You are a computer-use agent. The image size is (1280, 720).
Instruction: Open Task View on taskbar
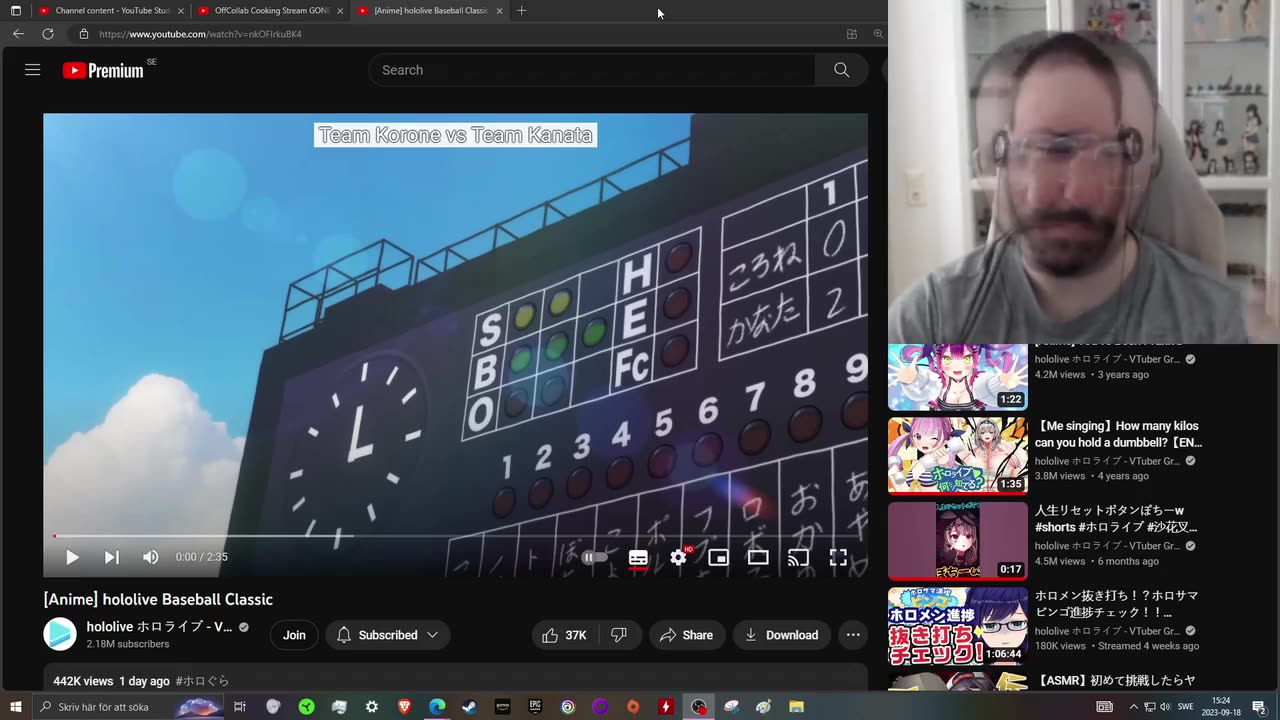[x=240, y=707]
